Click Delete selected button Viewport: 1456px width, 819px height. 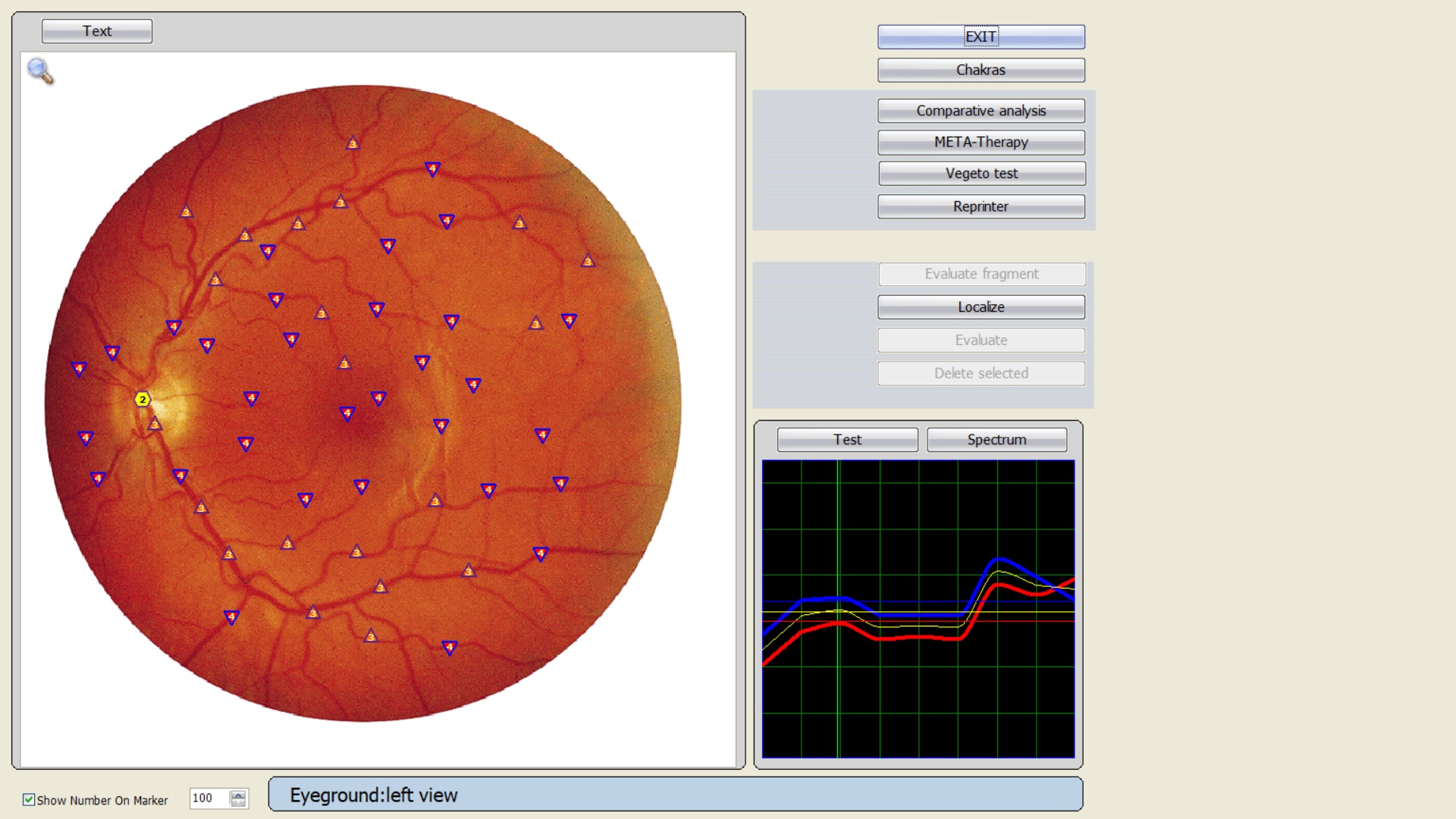pos(981,373)
